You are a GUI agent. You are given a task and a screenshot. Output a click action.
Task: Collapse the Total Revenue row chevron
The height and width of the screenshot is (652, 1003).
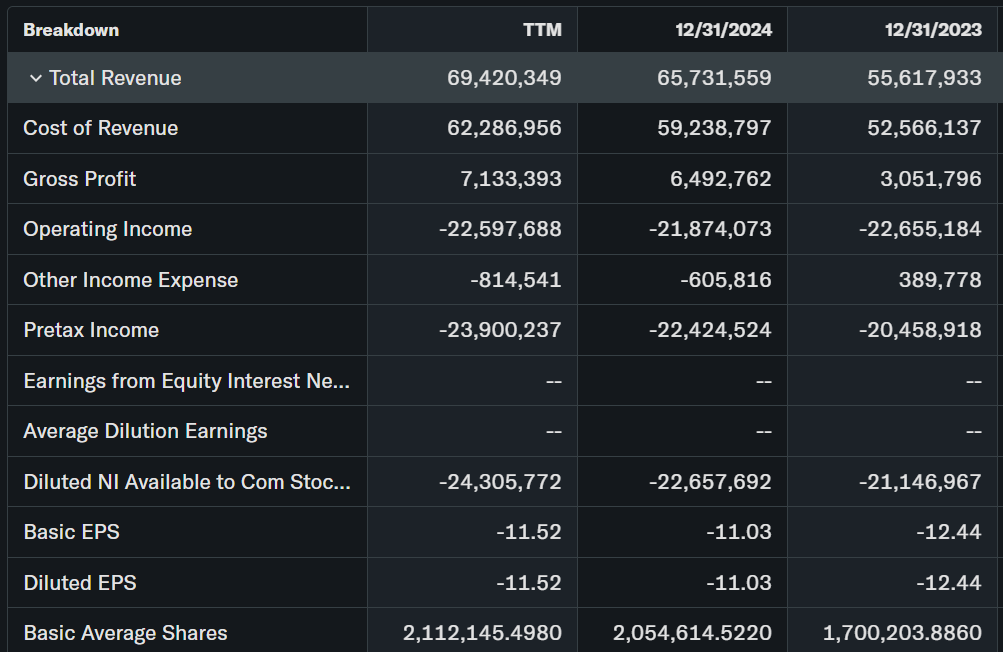pos(36,79)
